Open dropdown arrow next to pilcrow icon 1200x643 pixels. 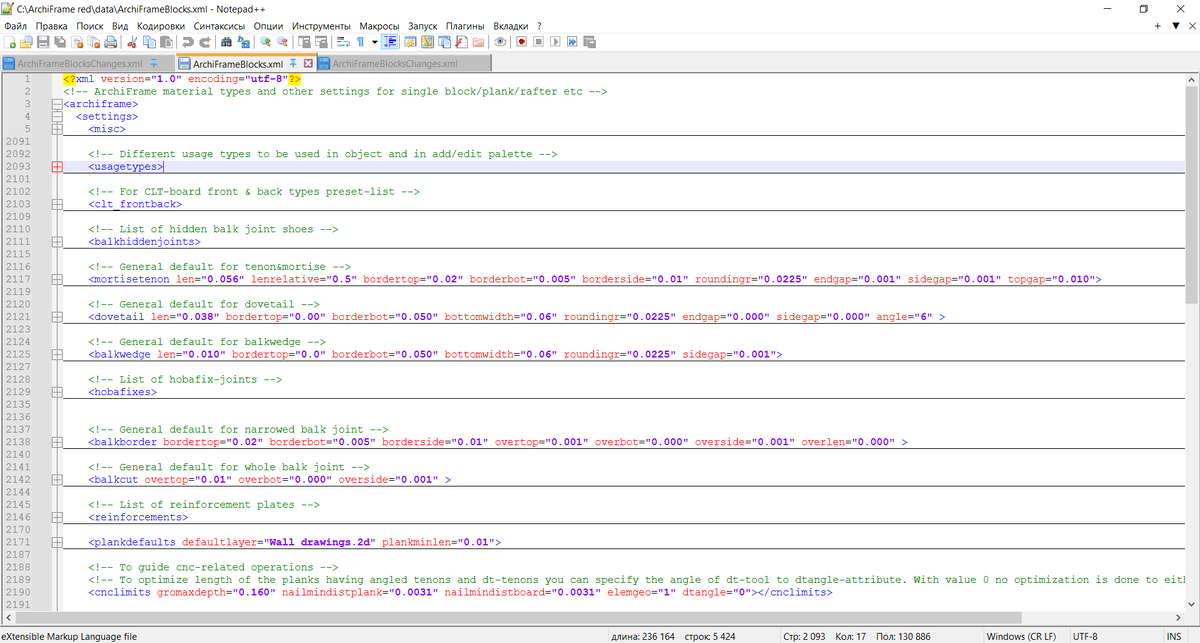pos(374,42)
